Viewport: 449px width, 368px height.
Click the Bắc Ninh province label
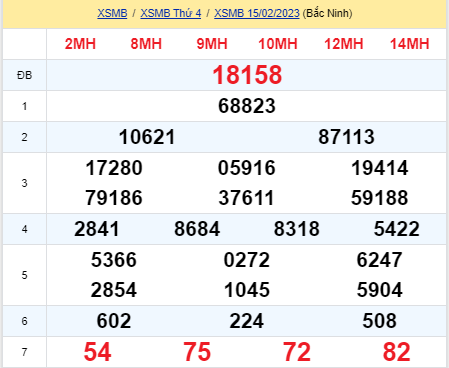coord(327,13)
